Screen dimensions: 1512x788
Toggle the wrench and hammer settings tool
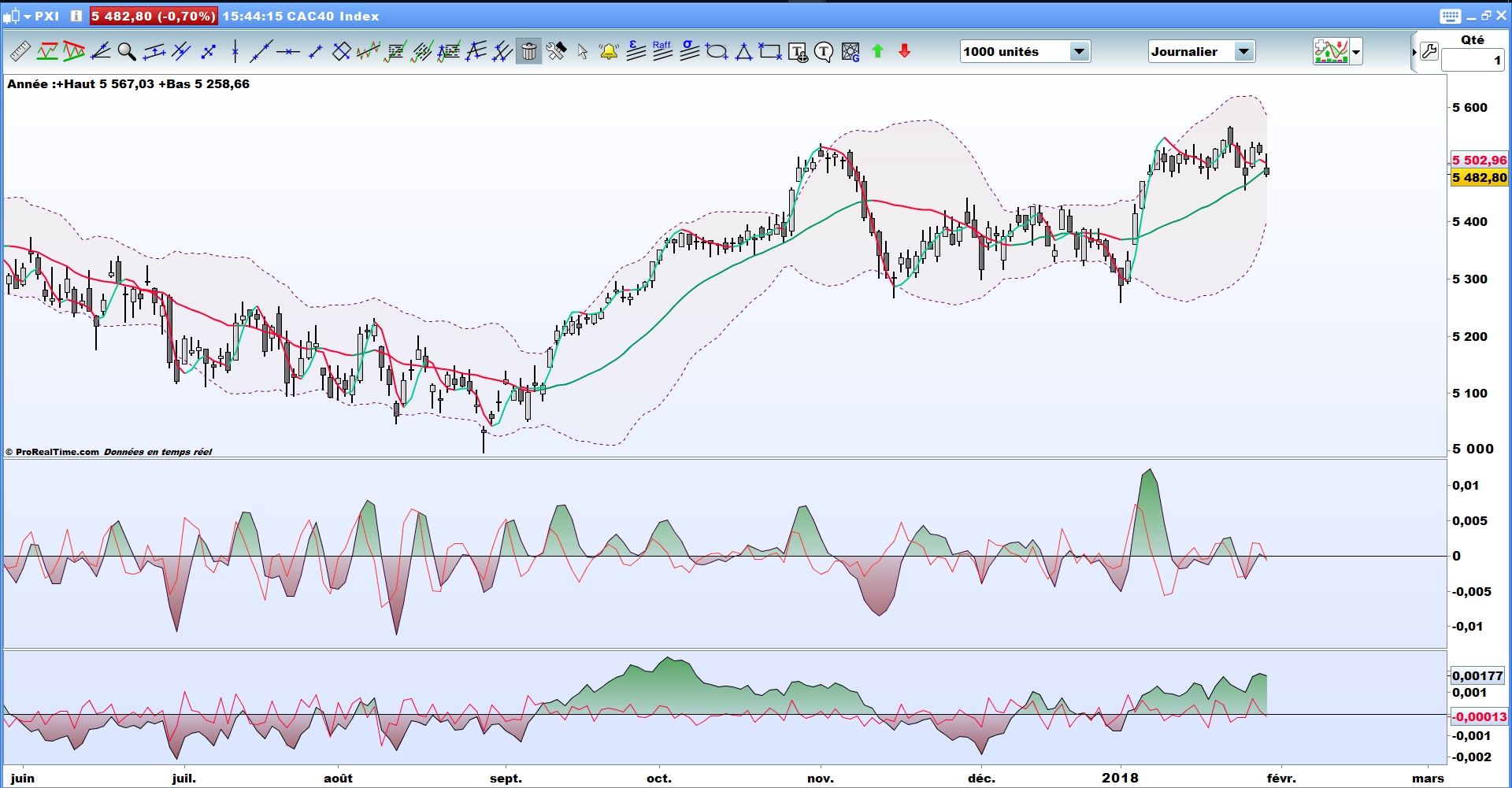(556, 52)
